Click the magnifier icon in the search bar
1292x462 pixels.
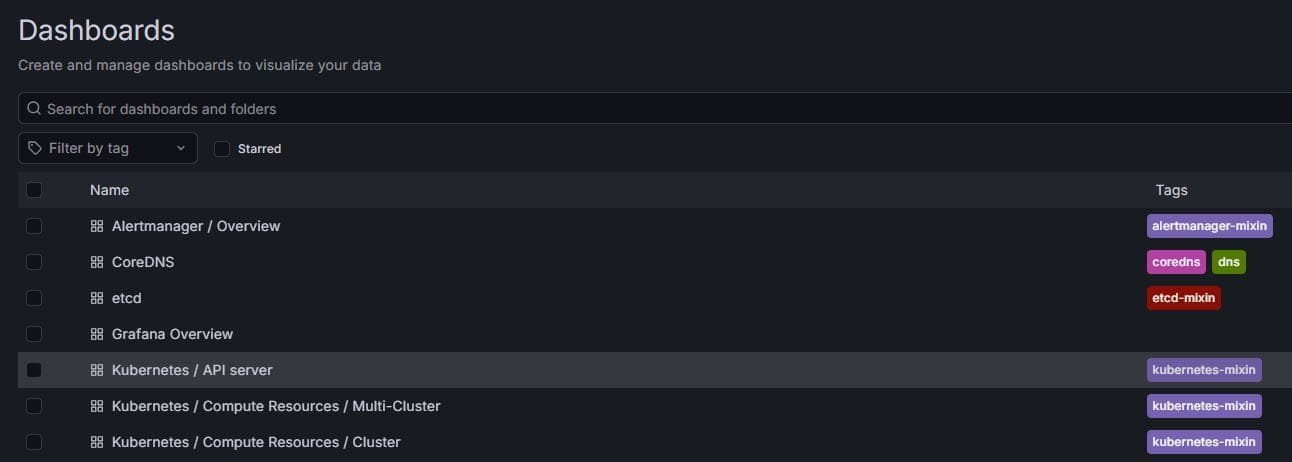(x=34, y=108)
